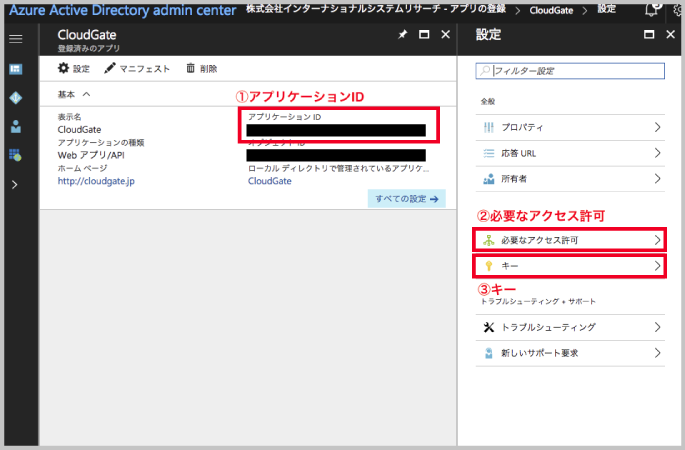The image size is (685, 450).
Task: Open the enterprise applications grid icon
Action: pyautogui.click(x=15, y=155)
